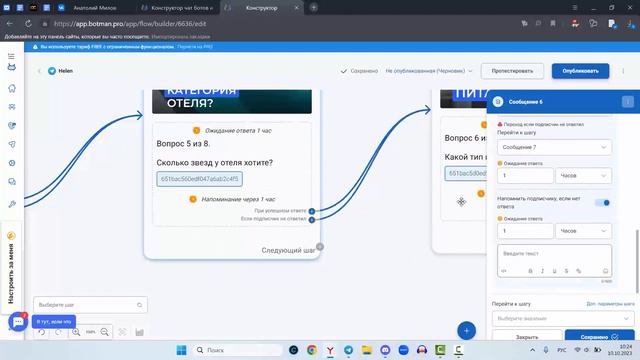Click the 'Опубликовать' button
Image resolution: width=640 pixels, height=360 pixels.
(580, 71)
